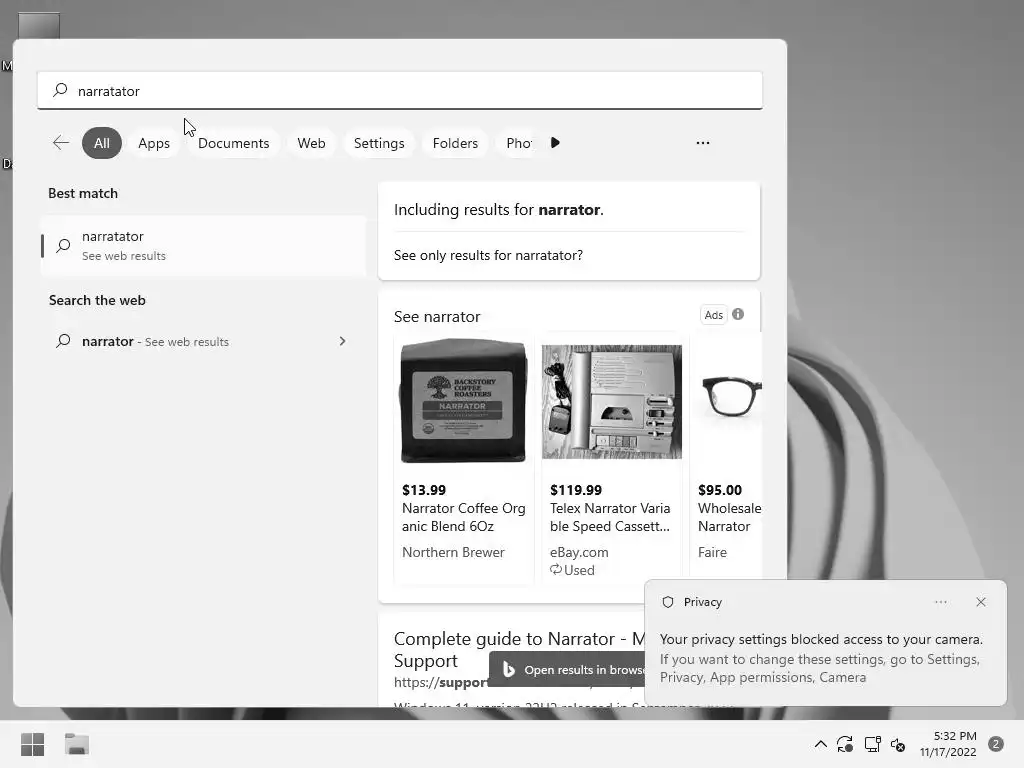
Task: Close the Privacy notification
Action: pyautogui.click(x=981, y=602)
